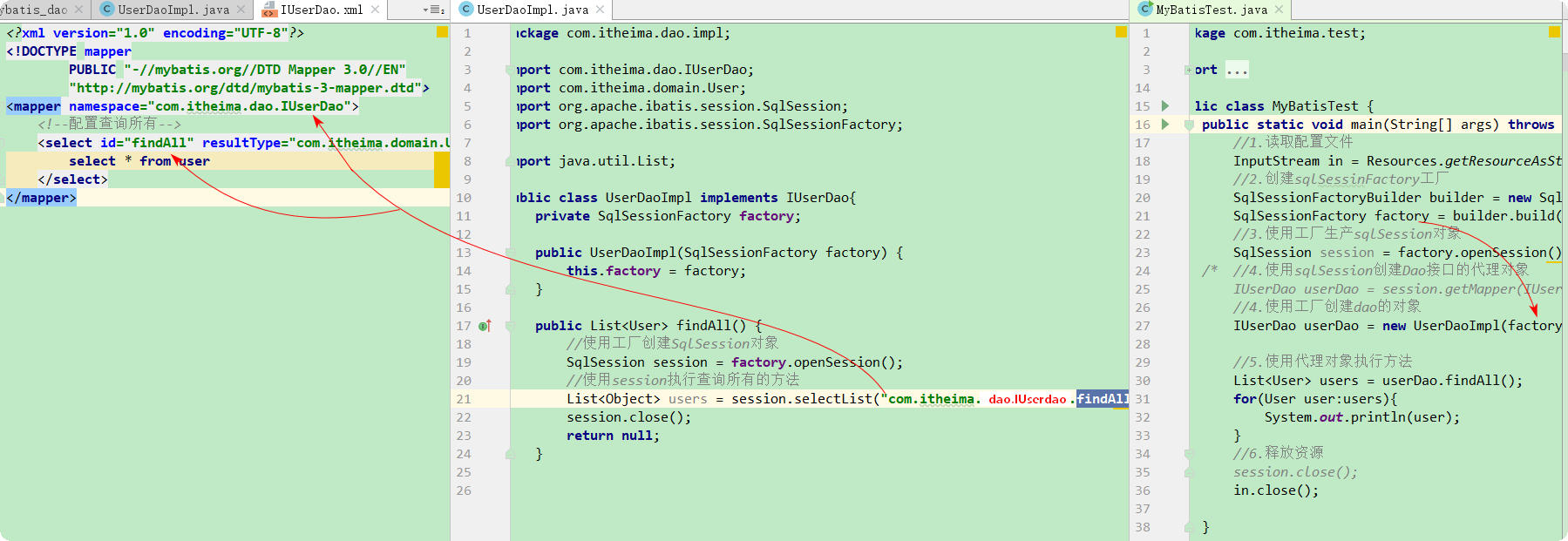Click the '</mapper>' closing tag

click(41, 198)
